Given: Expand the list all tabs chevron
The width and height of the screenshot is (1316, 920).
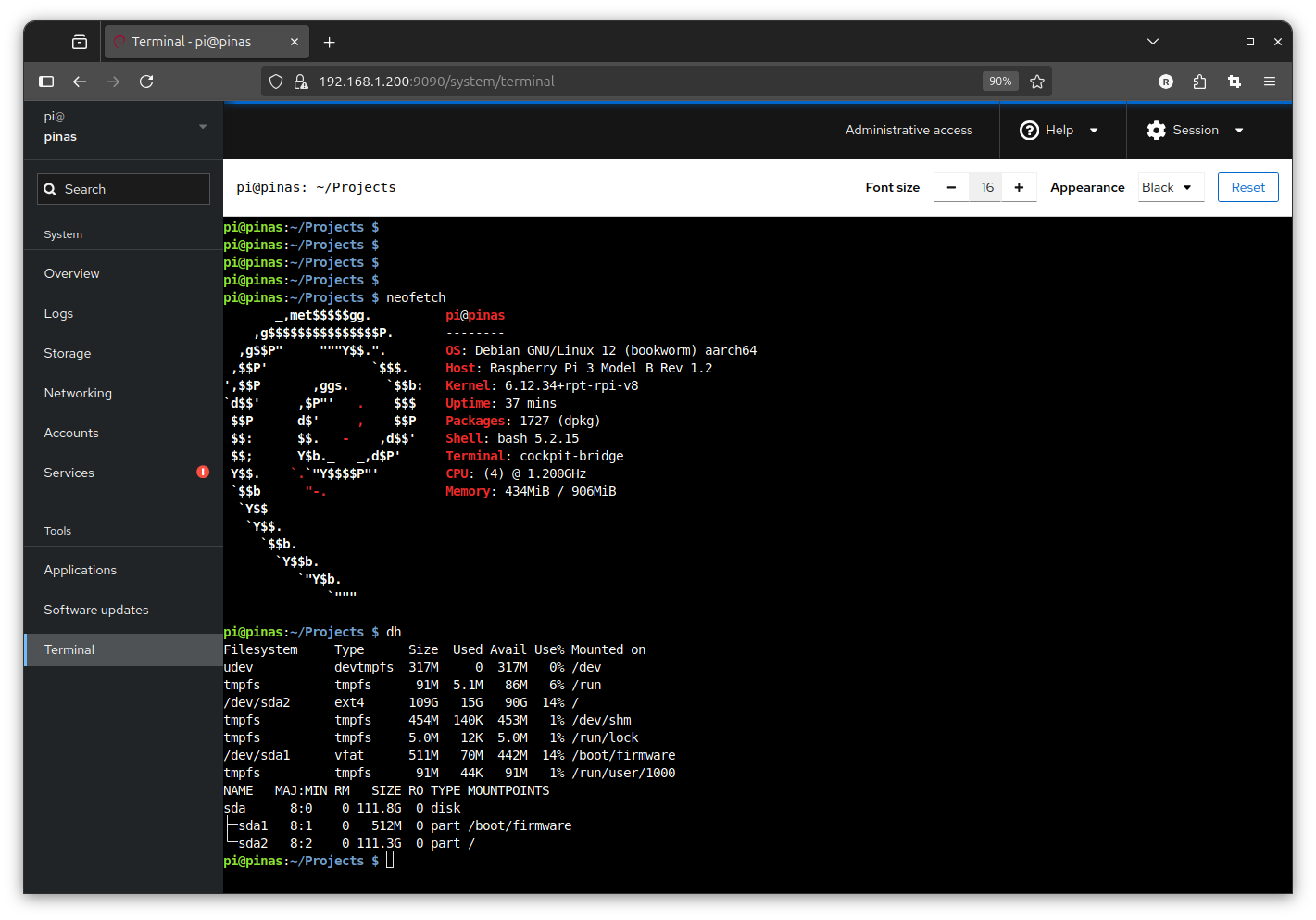Looking at the screenshot, I should 1153,42.
